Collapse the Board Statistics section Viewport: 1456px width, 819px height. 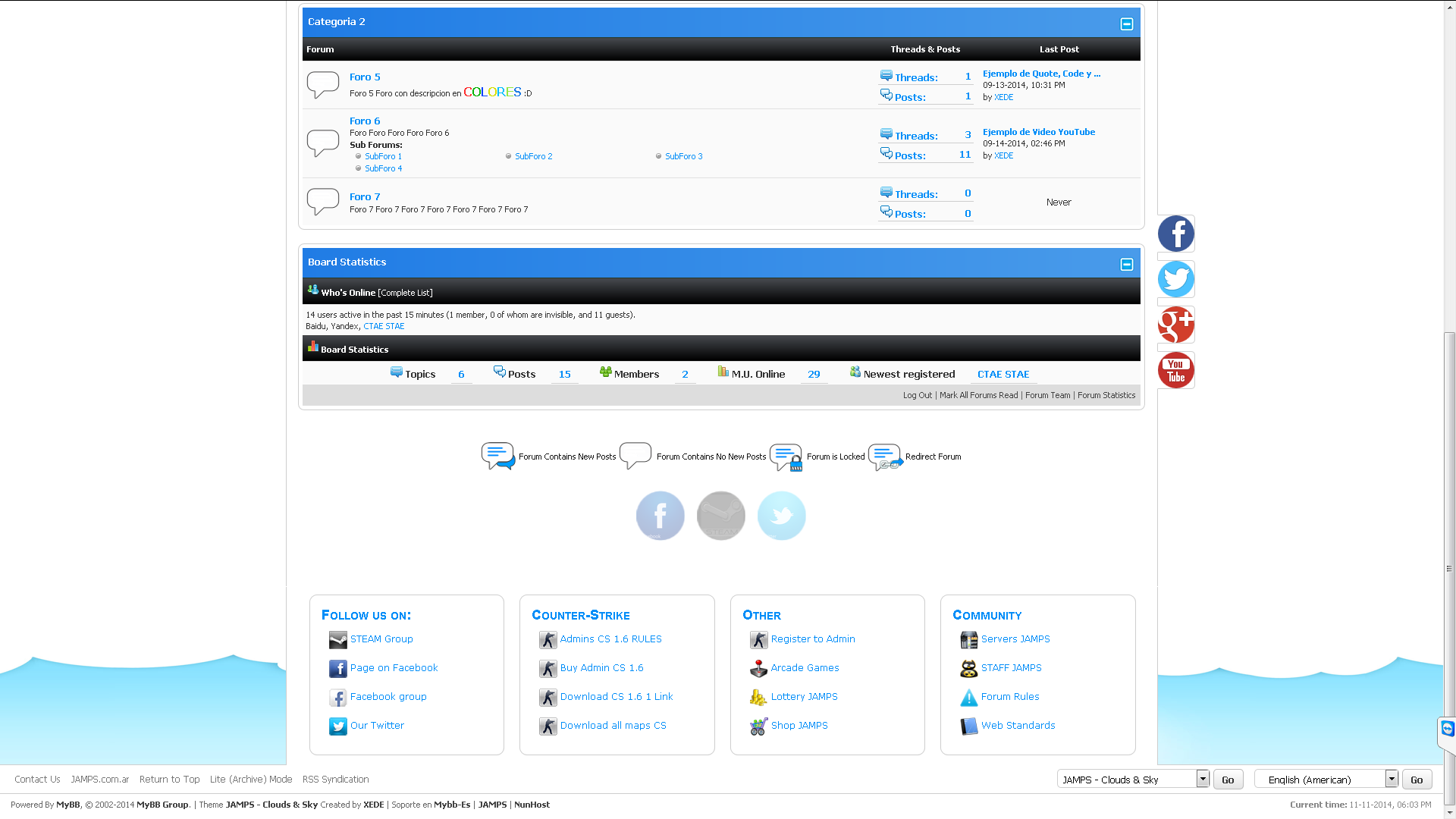point(1126,265)
